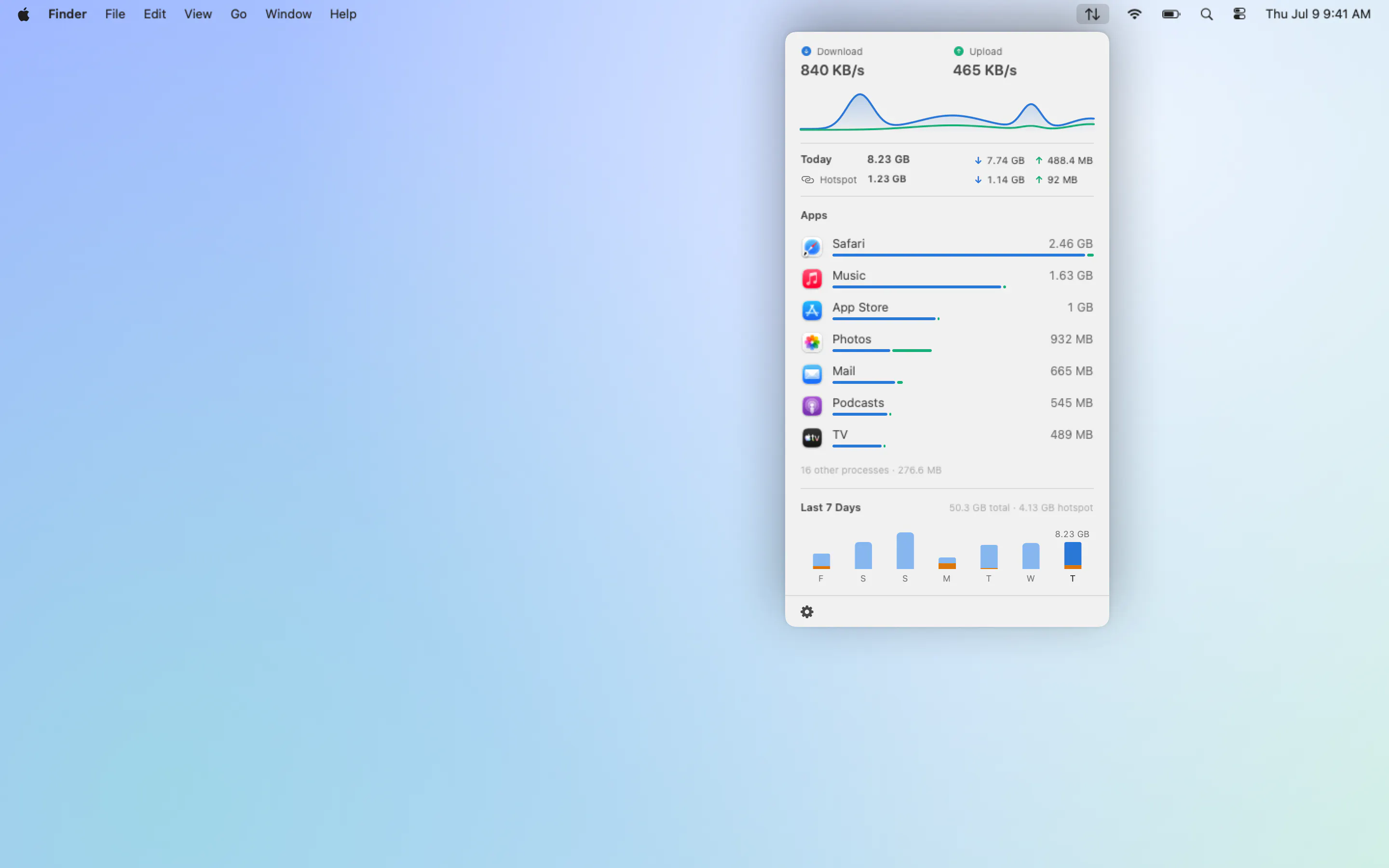This screenshot has width=1389, height=868.
Task: Click the Mail 665 MB value
Action: (1071, 371)
